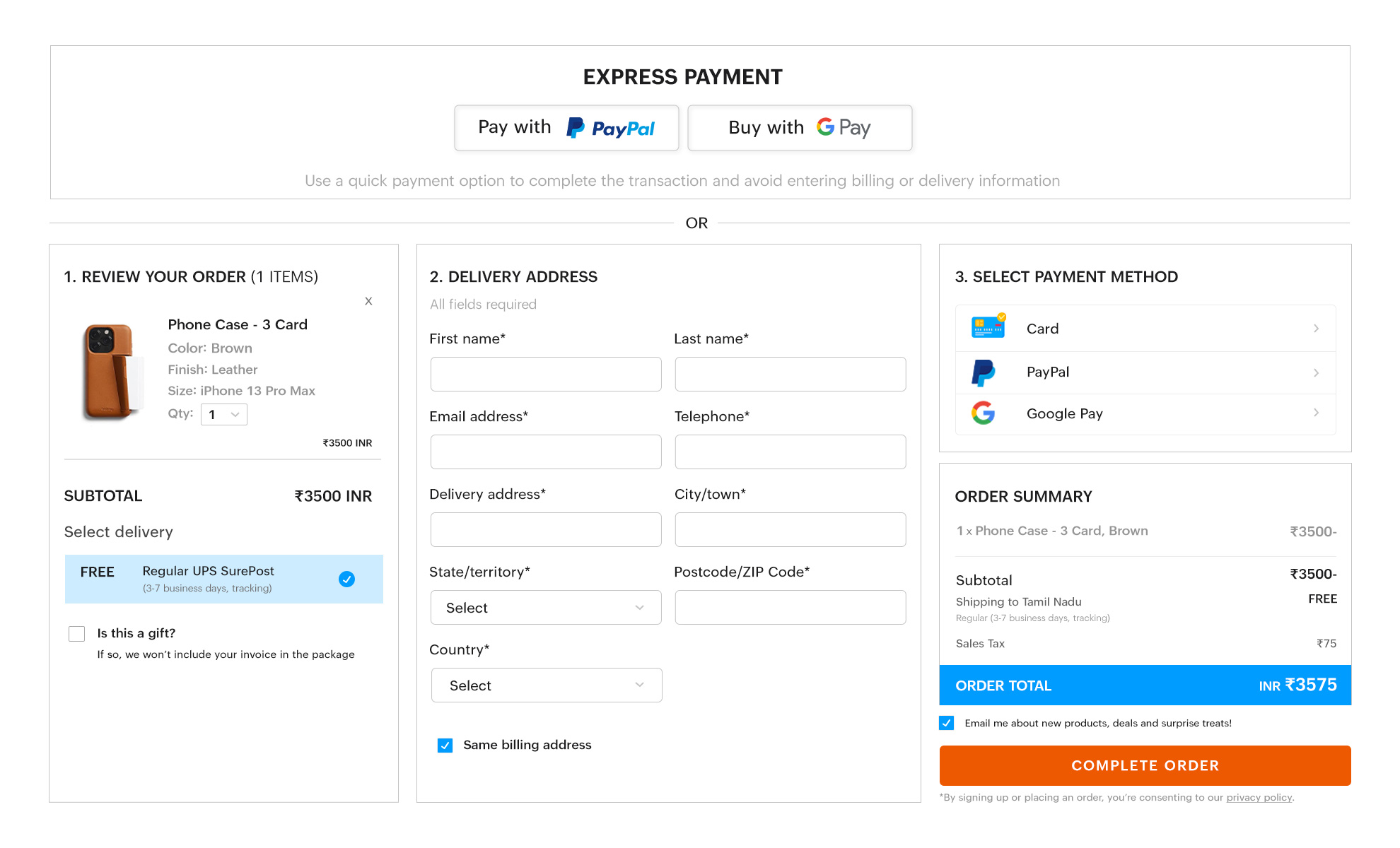Complete the order
Screen dimensions: 1400x848
point(1144,765)
